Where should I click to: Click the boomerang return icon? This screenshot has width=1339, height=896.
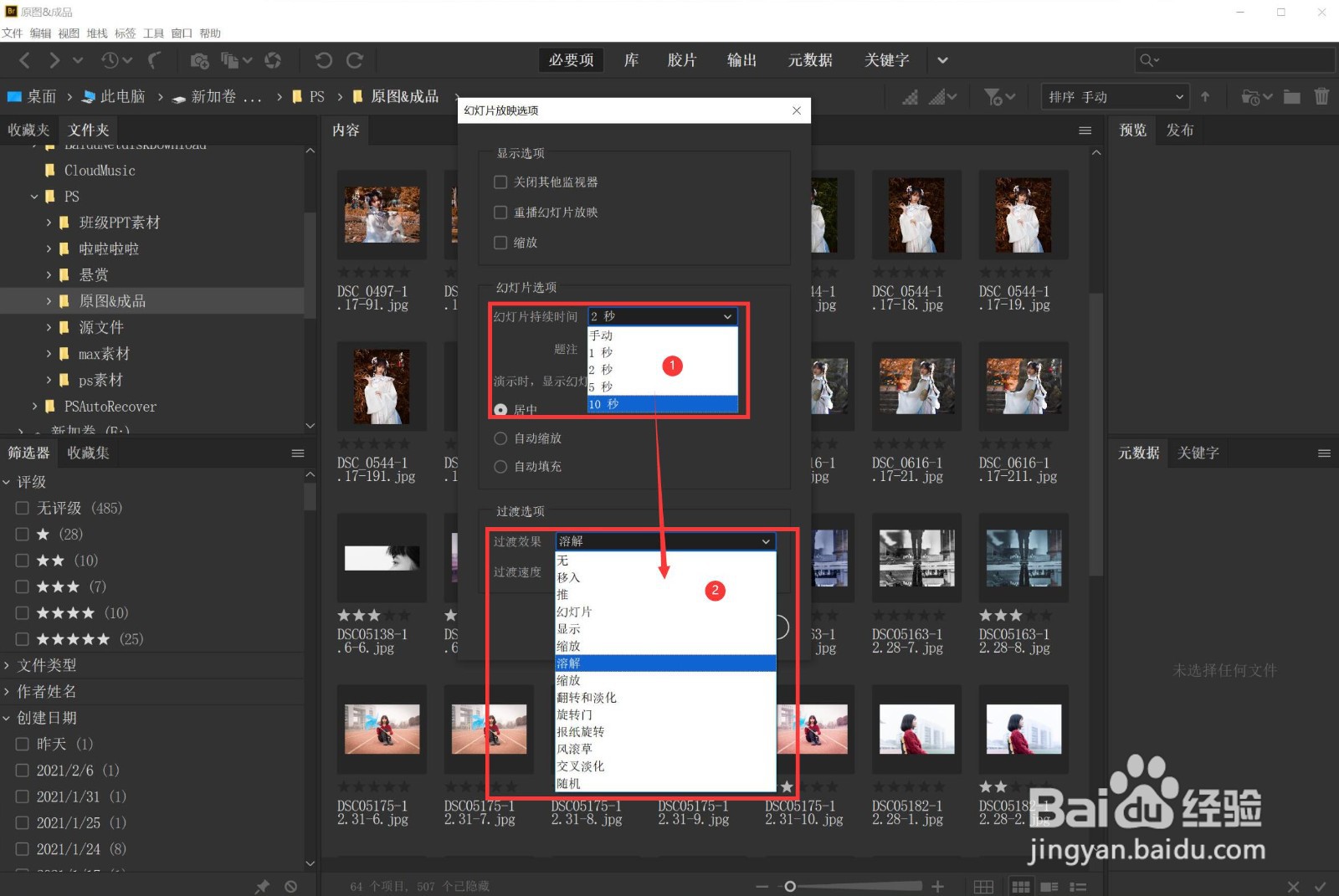155,60
